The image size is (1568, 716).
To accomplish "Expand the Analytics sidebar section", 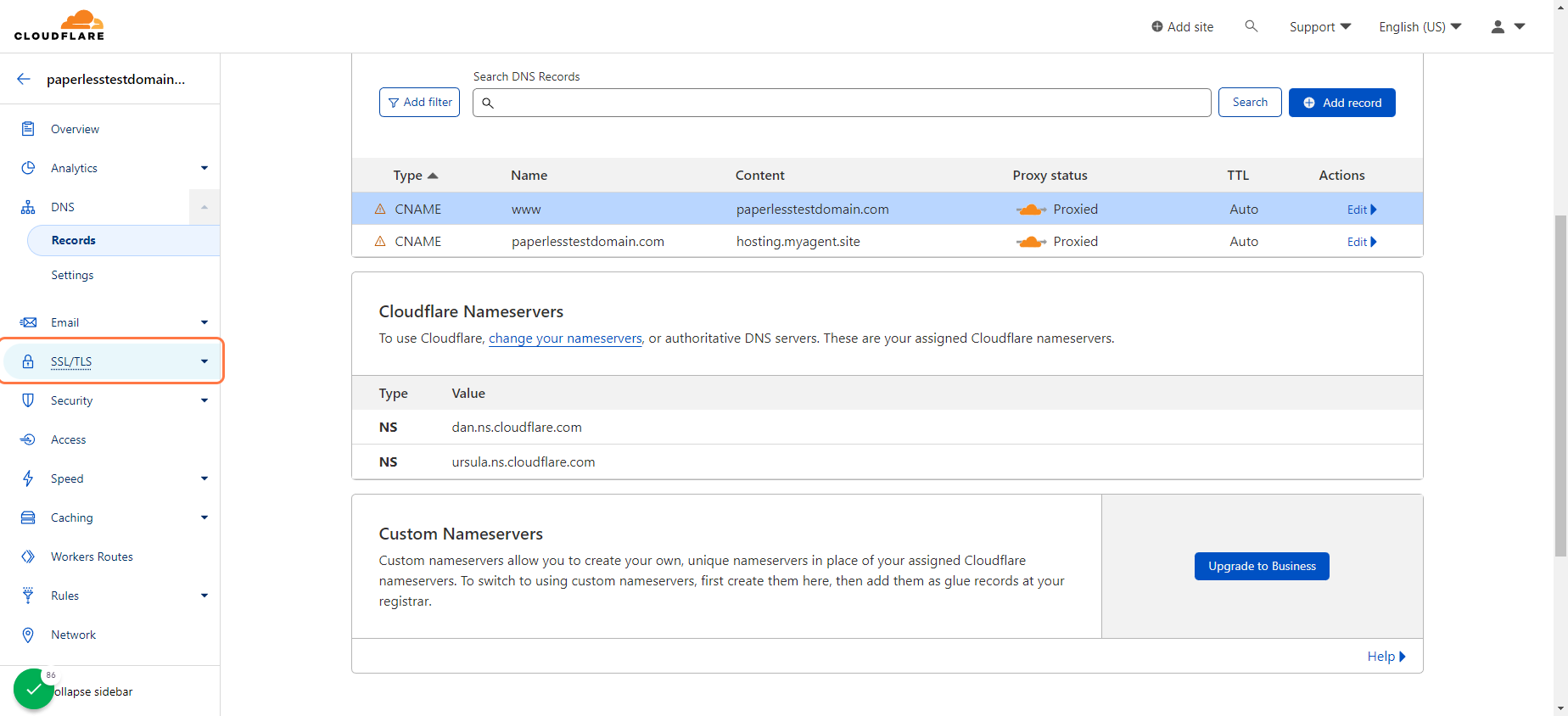I will click(204, 168).
